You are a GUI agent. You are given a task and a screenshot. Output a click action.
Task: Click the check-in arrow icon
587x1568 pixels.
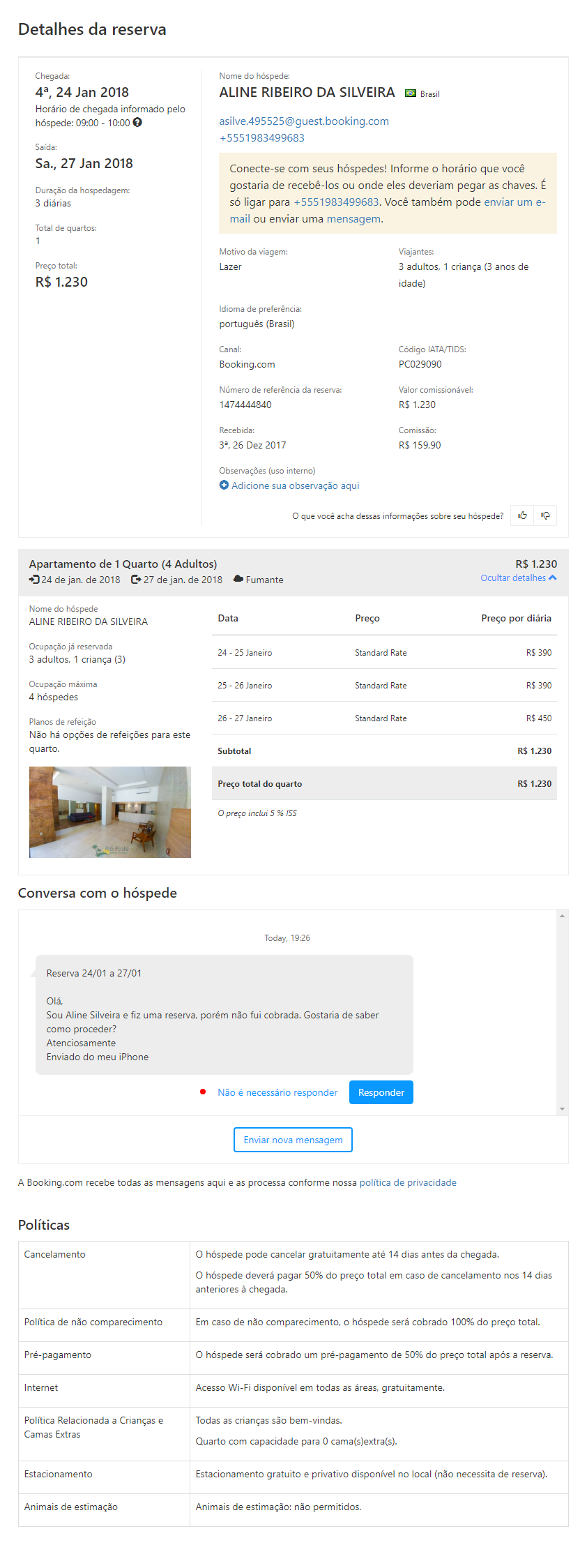(x=34, y=580)
